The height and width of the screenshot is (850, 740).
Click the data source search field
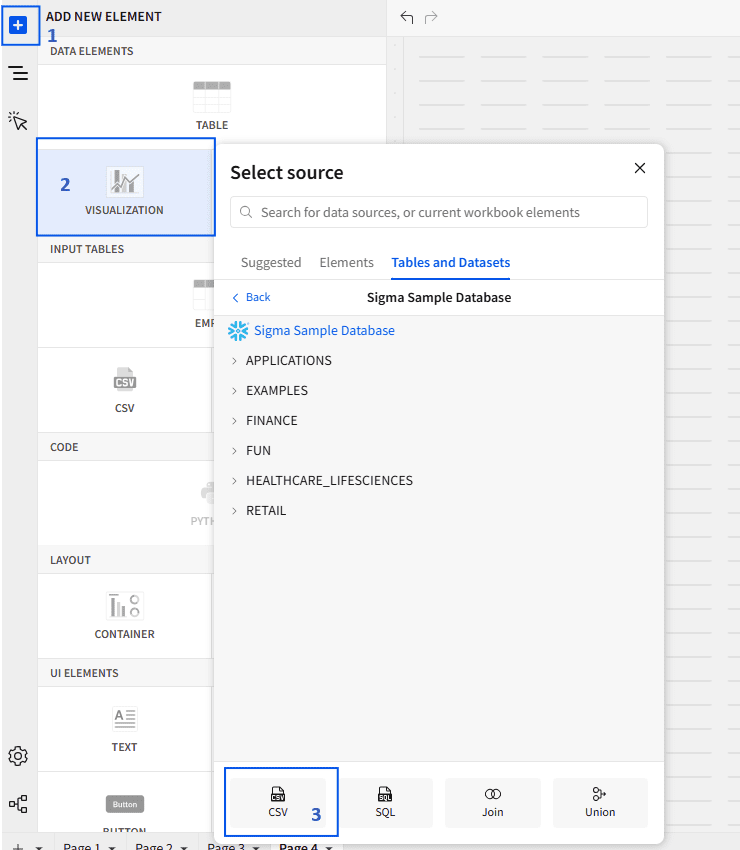click(440, 212)
